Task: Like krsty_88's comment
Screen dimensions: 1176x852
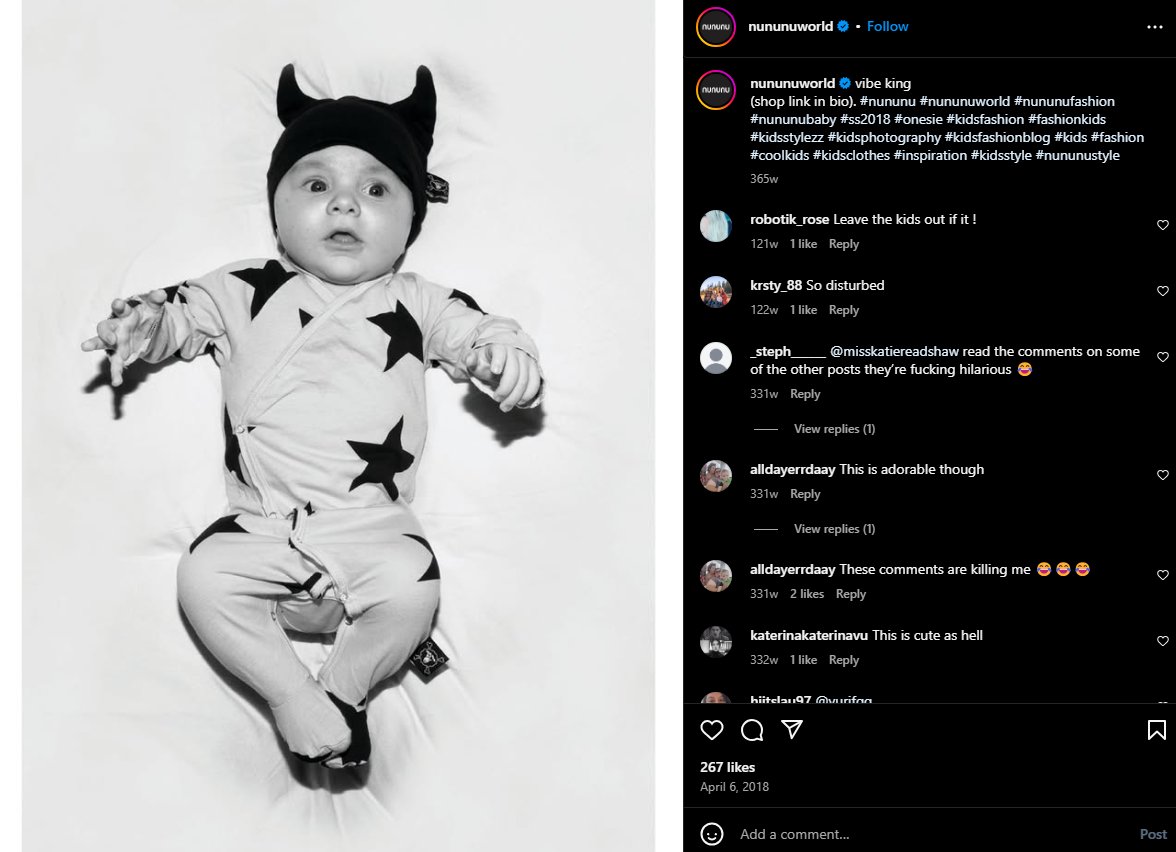Action: pos(1162,292)
